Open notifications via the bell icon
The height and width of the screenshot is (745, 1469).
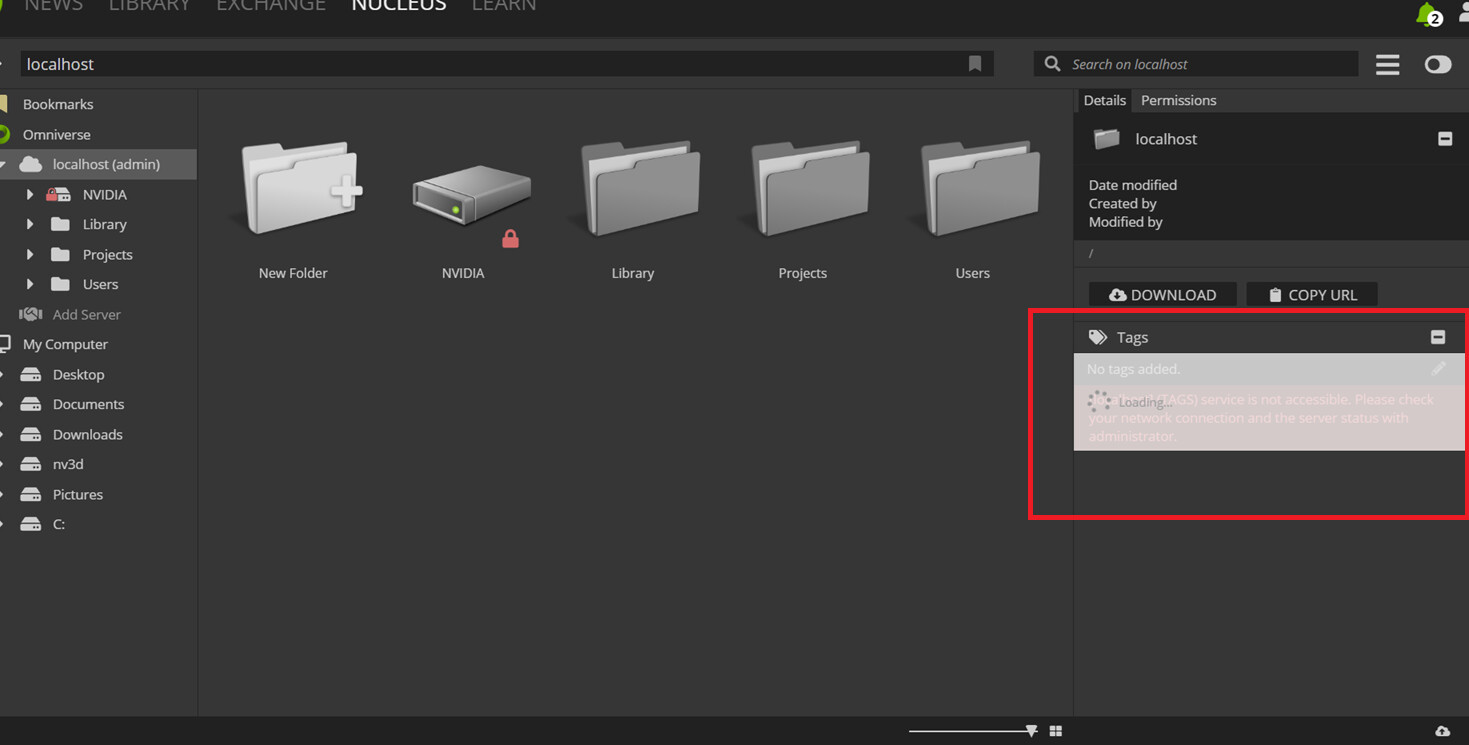(1424, 13)
